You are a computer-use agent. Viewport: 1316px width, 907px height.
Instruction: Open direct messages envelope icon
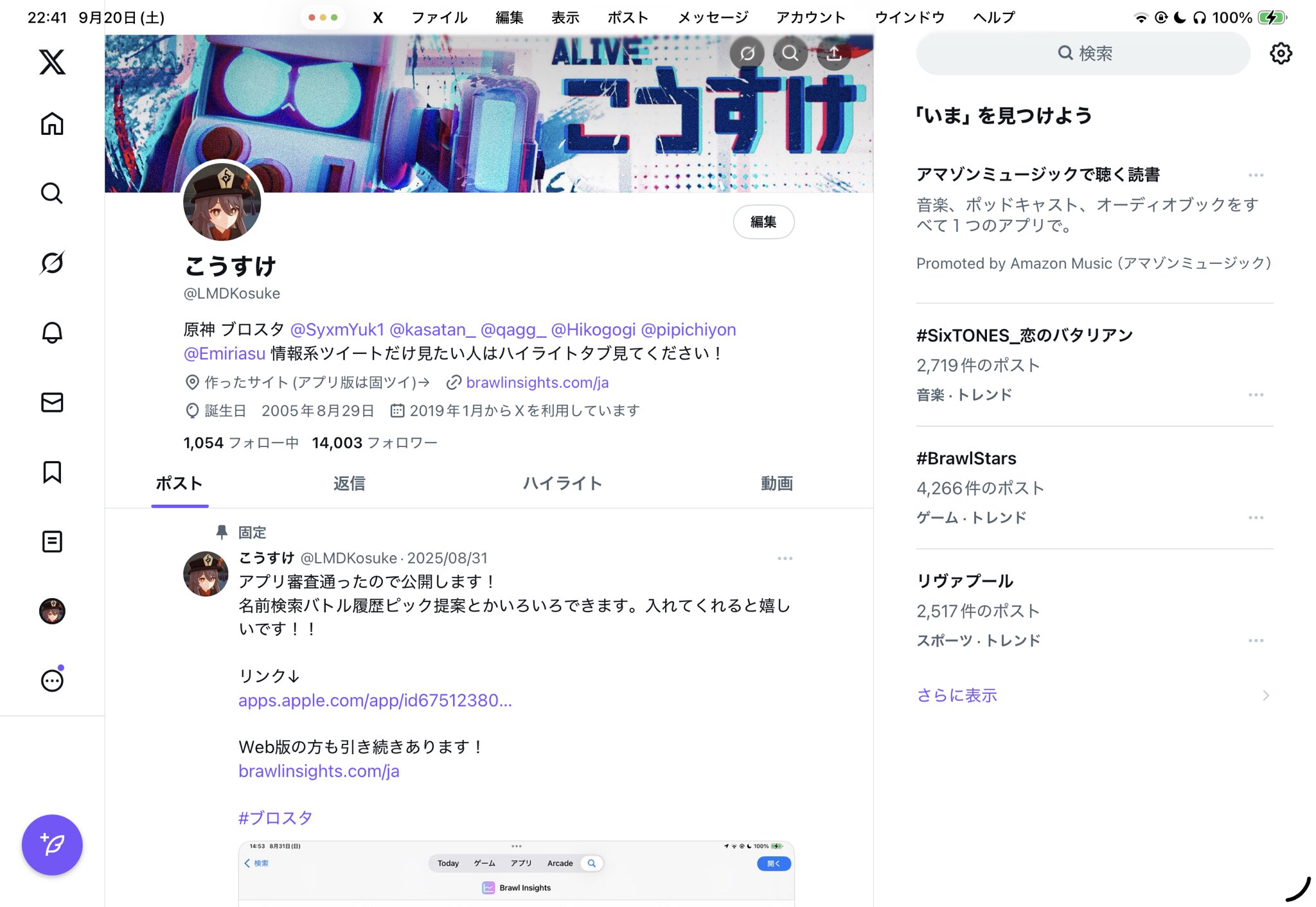(x=52, y=402)
